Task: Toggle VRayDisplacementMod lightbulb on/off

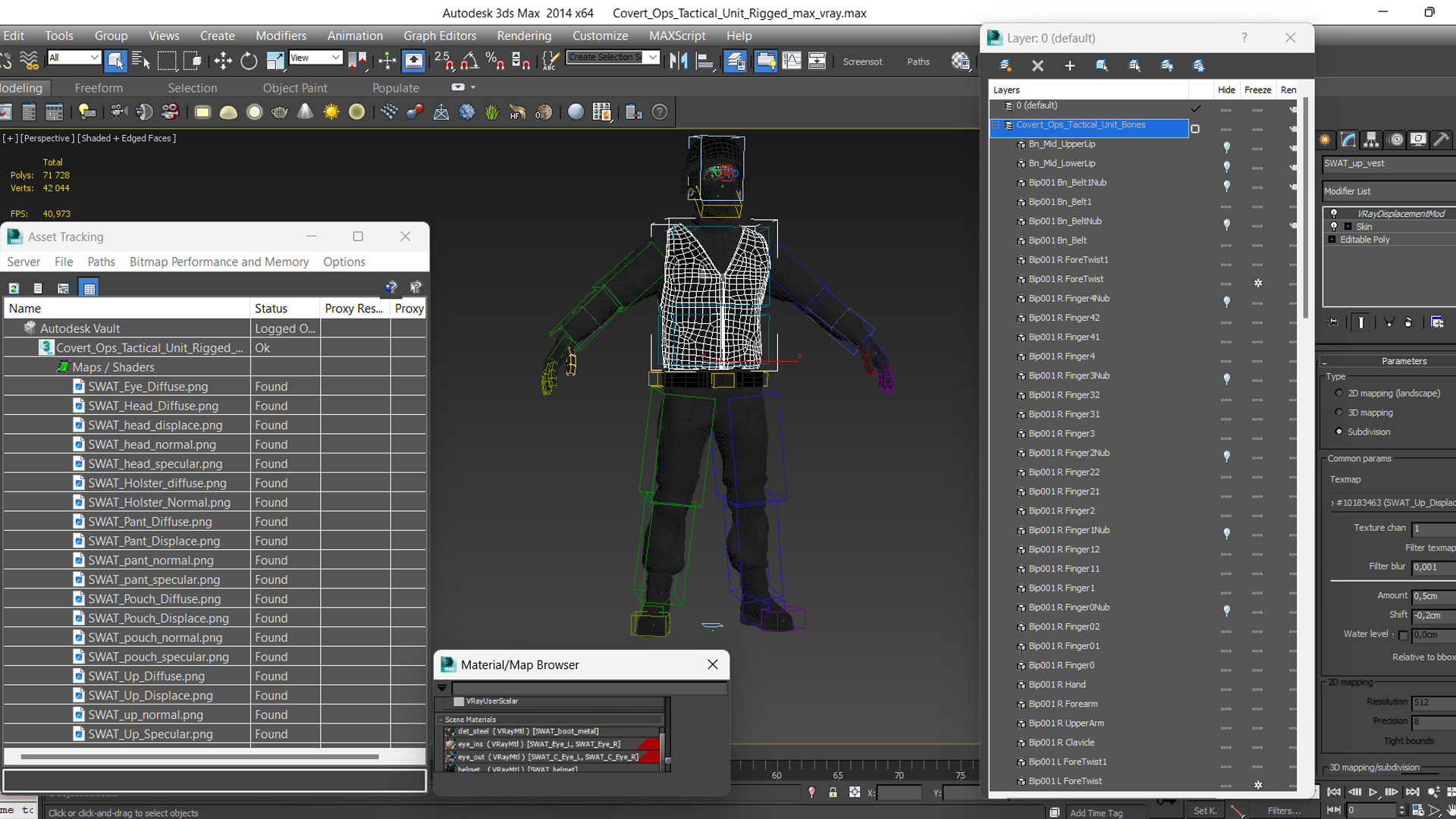Action: [1334, 213]
